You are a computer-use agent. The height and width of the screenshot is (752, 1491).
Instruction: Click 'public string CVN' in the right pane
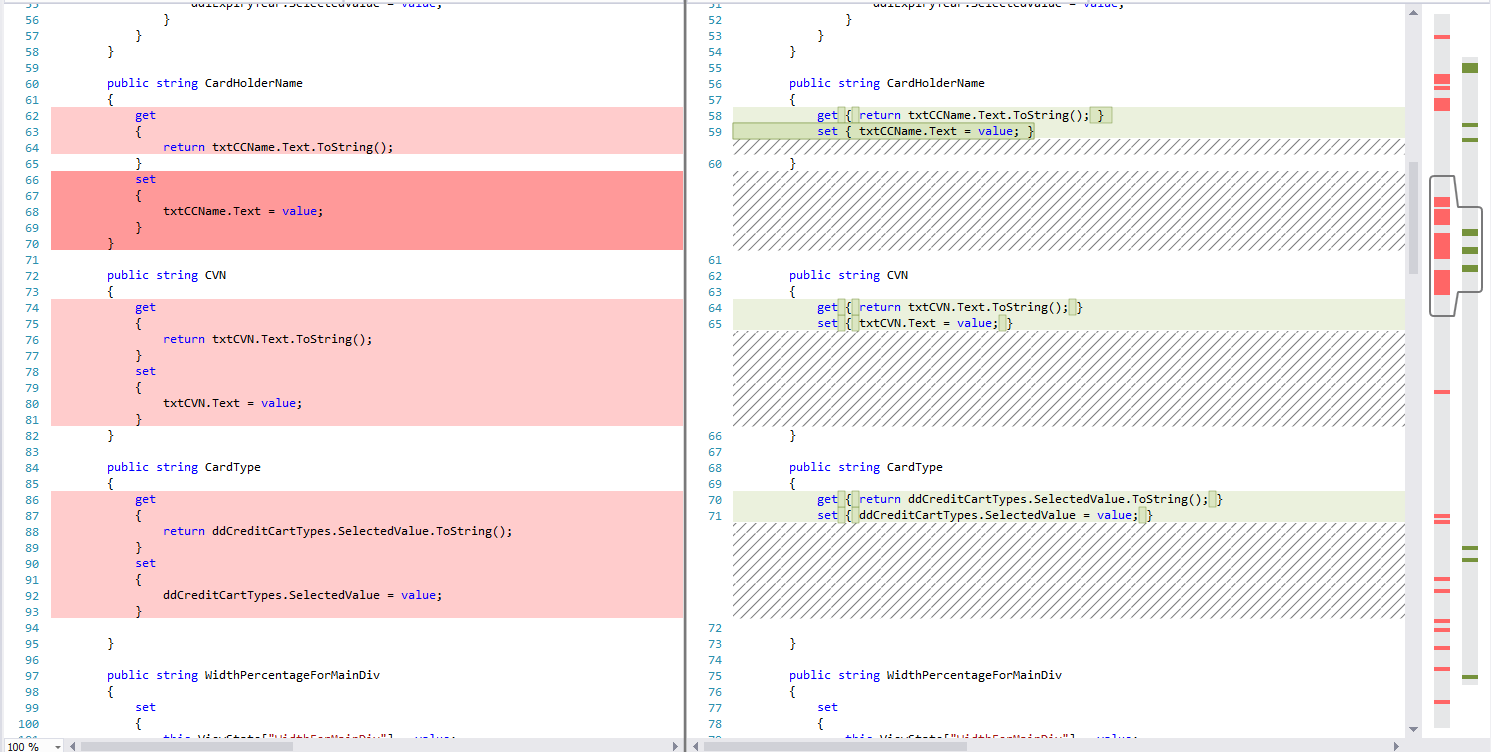pos(849,275)
